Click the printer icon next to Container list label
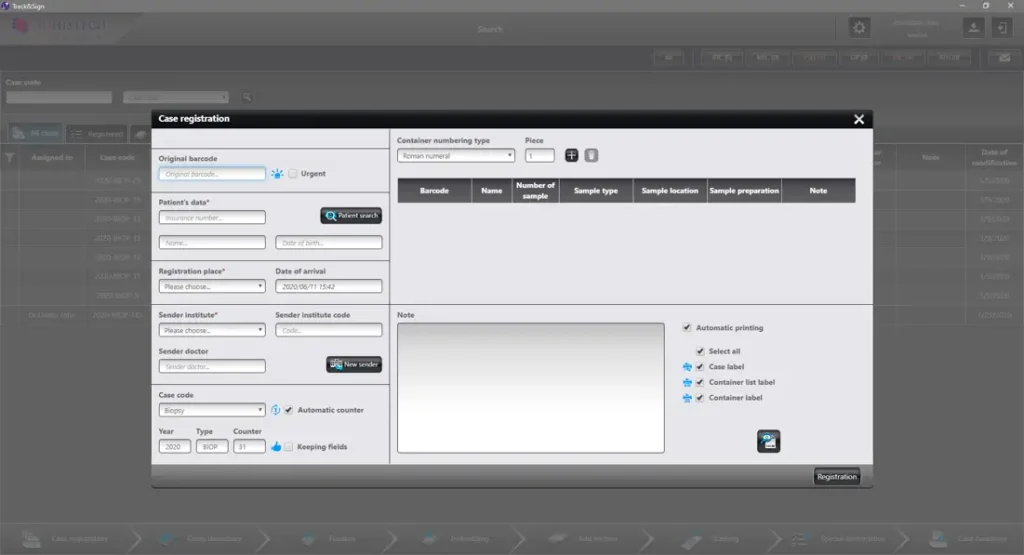 tap(687, 383)
